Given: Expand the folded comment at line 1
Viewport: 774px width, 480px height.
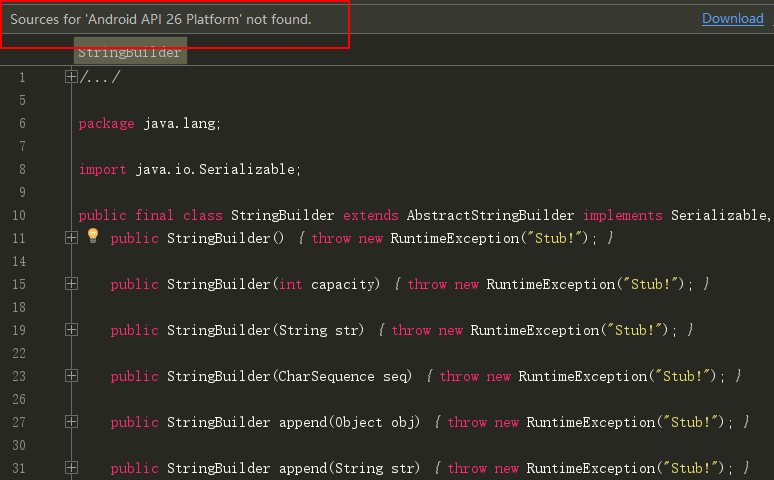Looking at the screenshot, I should [71, 77].
